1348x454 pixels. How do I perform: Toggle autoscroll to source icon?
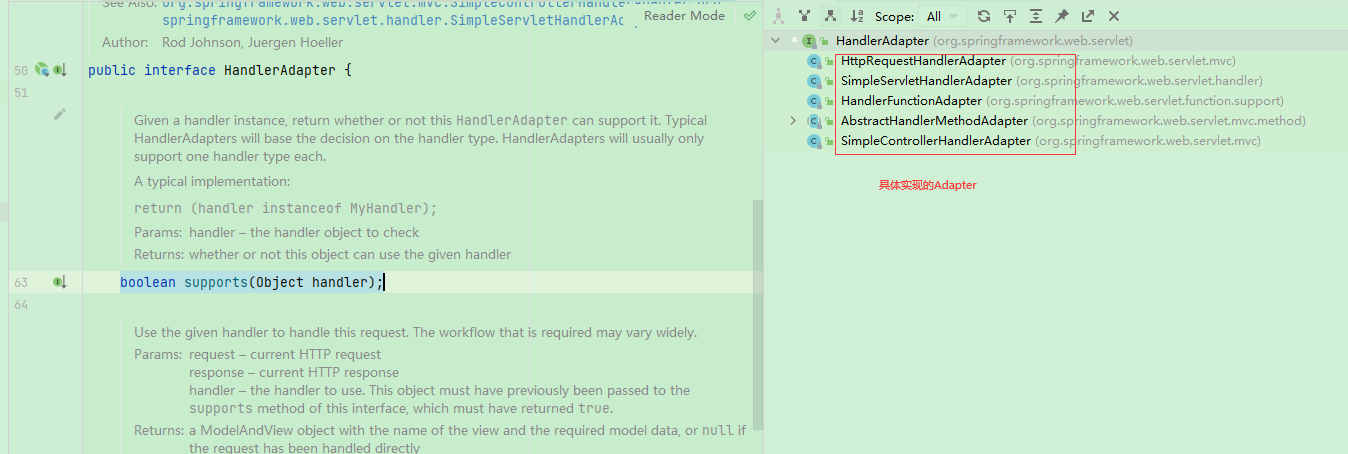coord(1010,16)
